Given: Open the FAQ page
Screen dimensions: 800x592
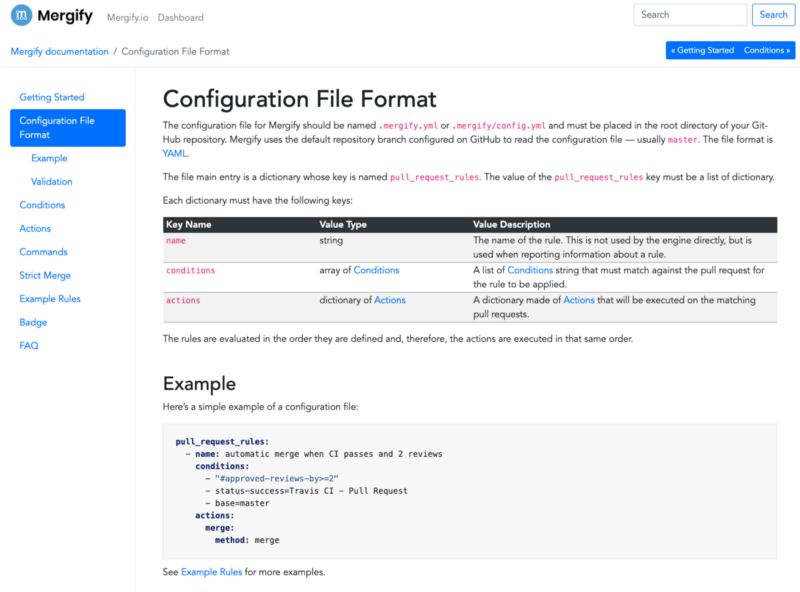Looking at the screenshot, I should coord(28,345).
